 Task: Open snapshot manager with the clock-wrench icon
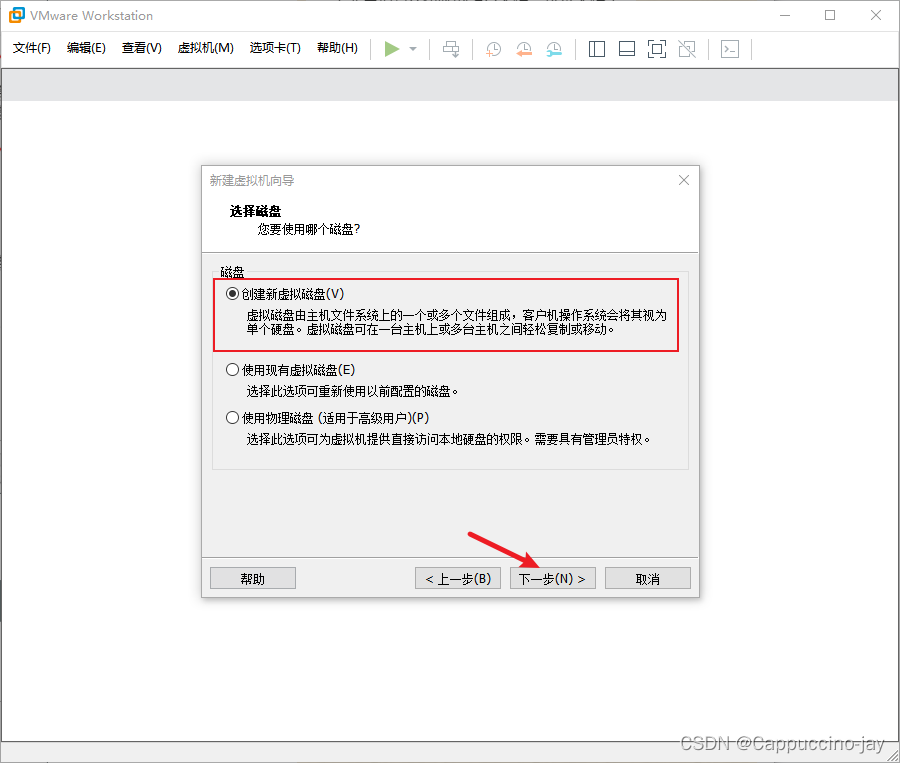pyautogui.click(x=554, y=49)
